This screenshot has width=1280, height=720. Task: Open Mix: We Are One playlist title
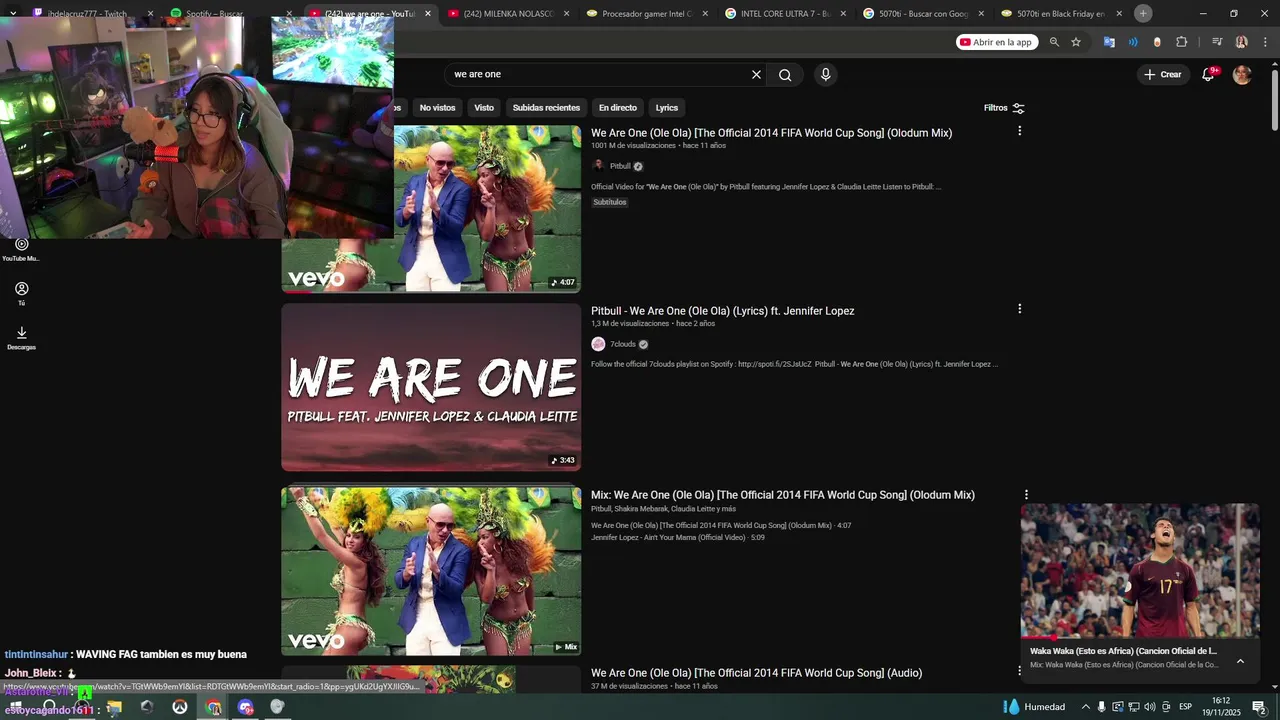[x=782, y=495]
